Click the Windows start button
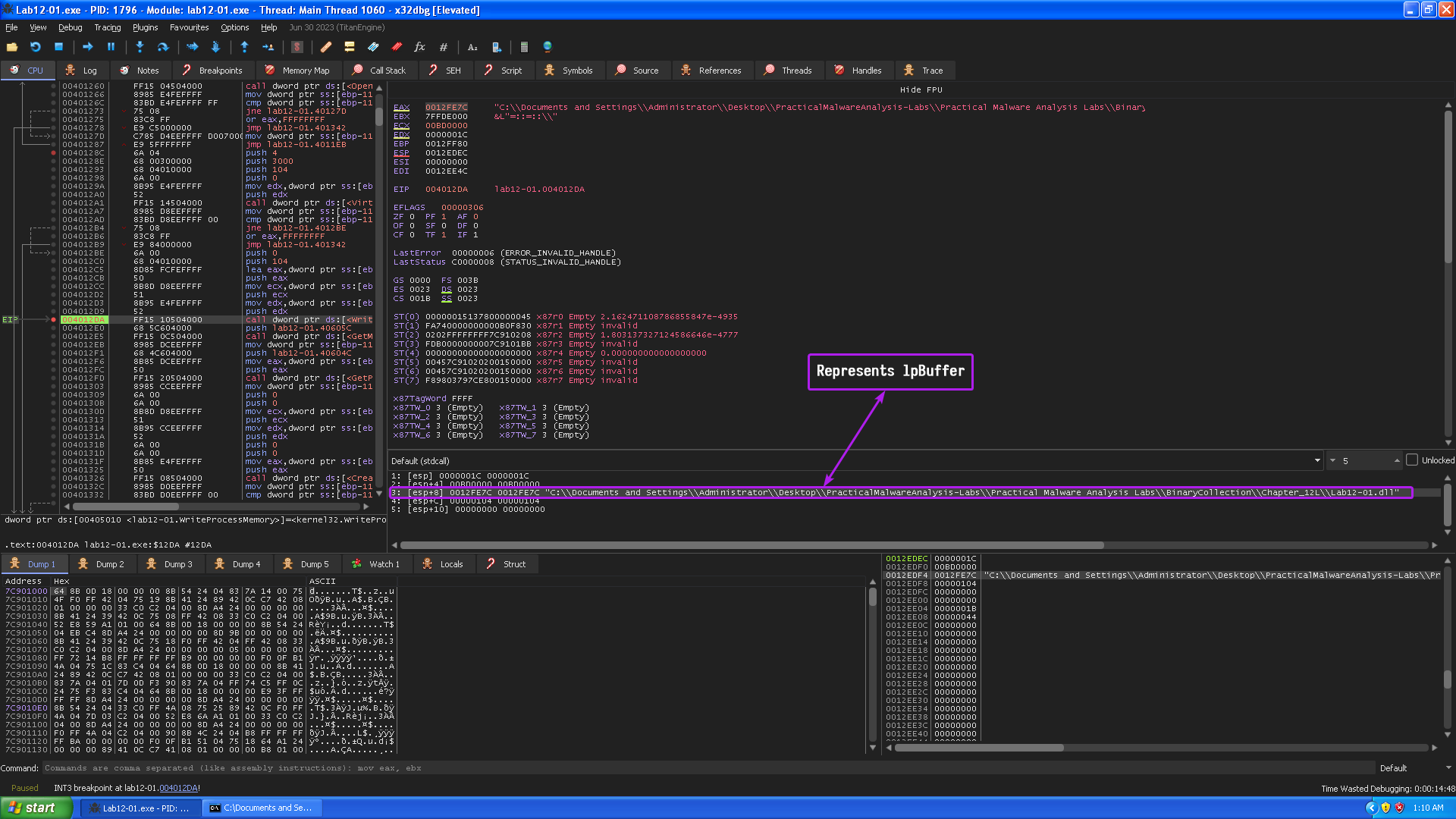This screenshot has width=1456, height=819. (x=35, y=808)
